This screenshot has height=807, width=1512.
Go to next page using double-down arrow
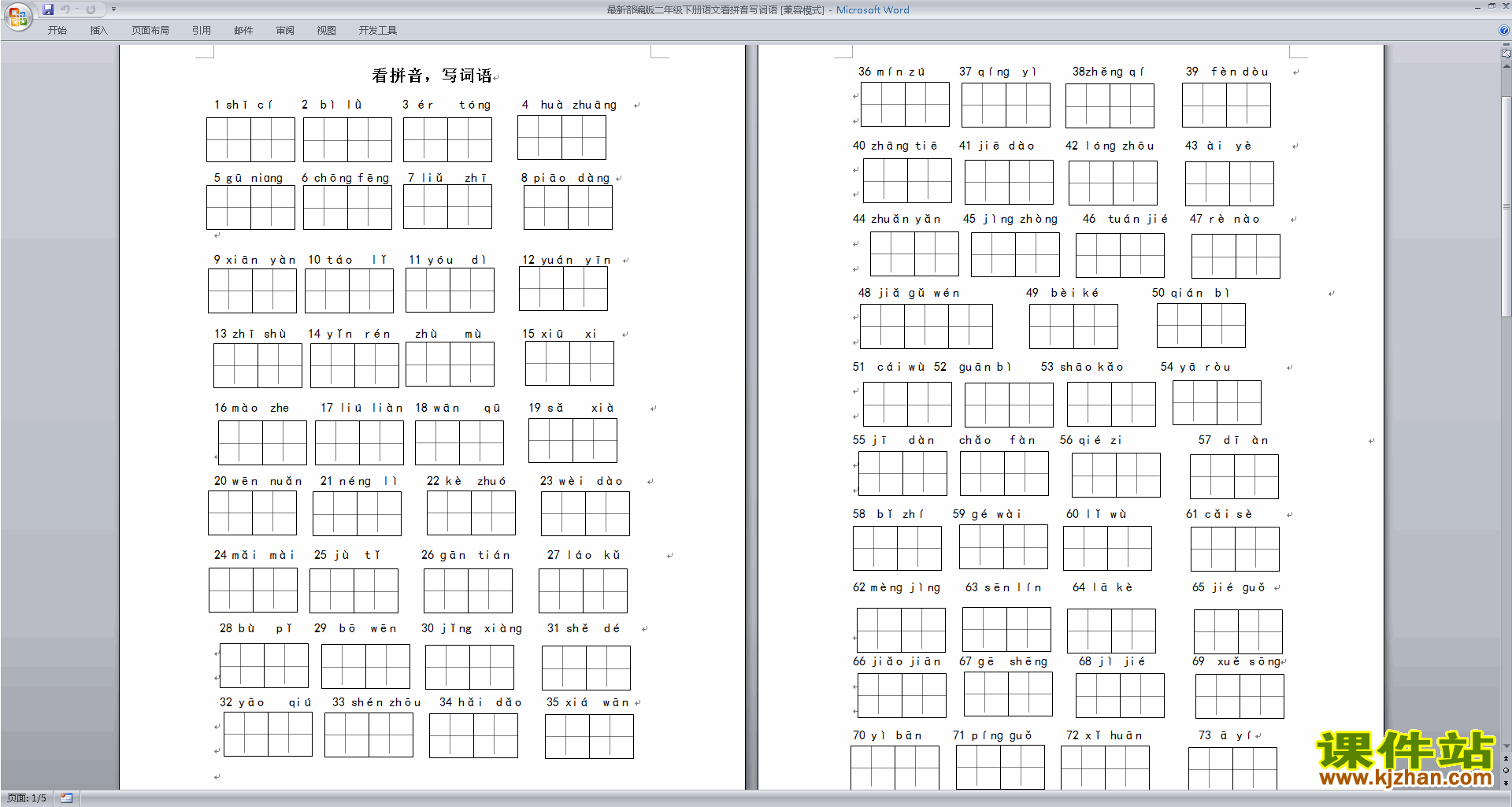tap(1506, 783)
